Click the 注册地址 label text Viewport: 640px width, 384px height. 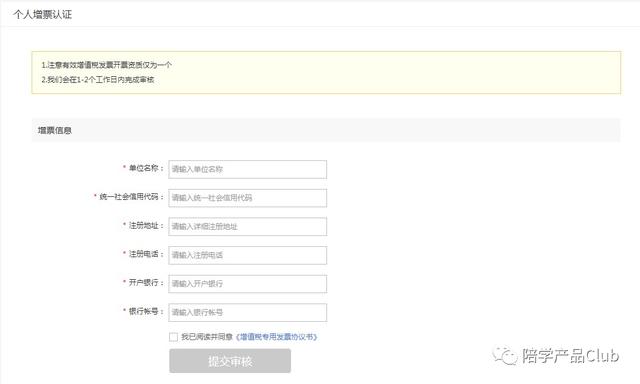pyautogui.click(x=143, y=225)
